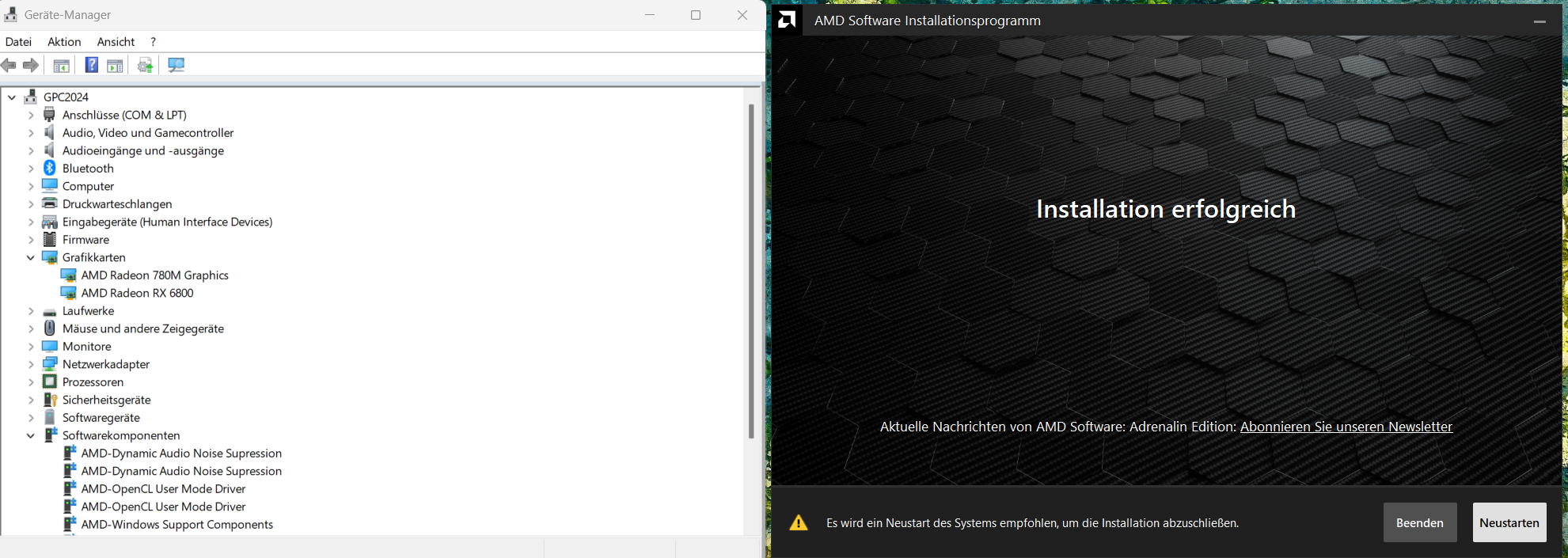The height and width of the screenshot is (558, 1568).
Task: Open the Datei menu
Action: (18, 42)
